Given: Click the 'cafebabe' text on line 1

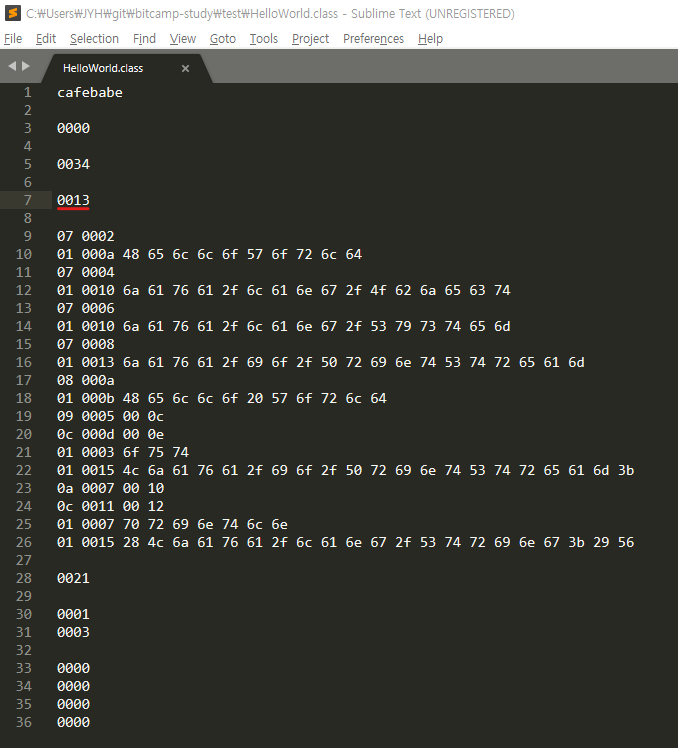Looking at the screenshot, I should (90, 93).
